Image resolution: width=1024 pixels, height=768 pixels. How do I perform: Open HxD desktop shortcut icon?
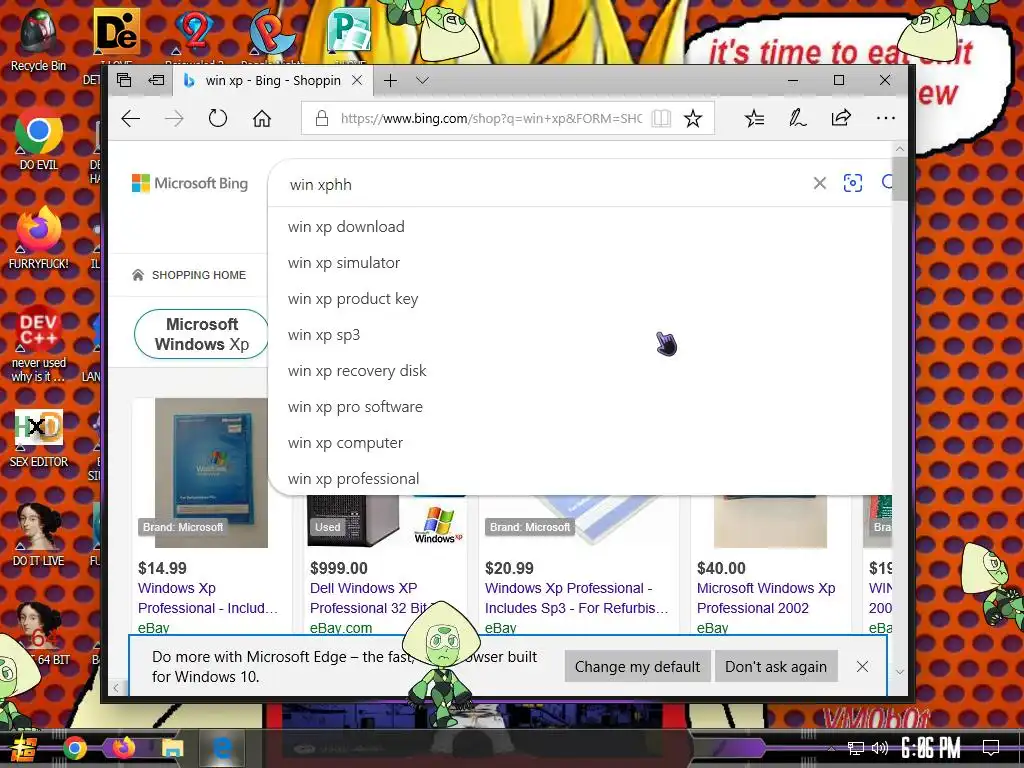click(x=39, y=438)
